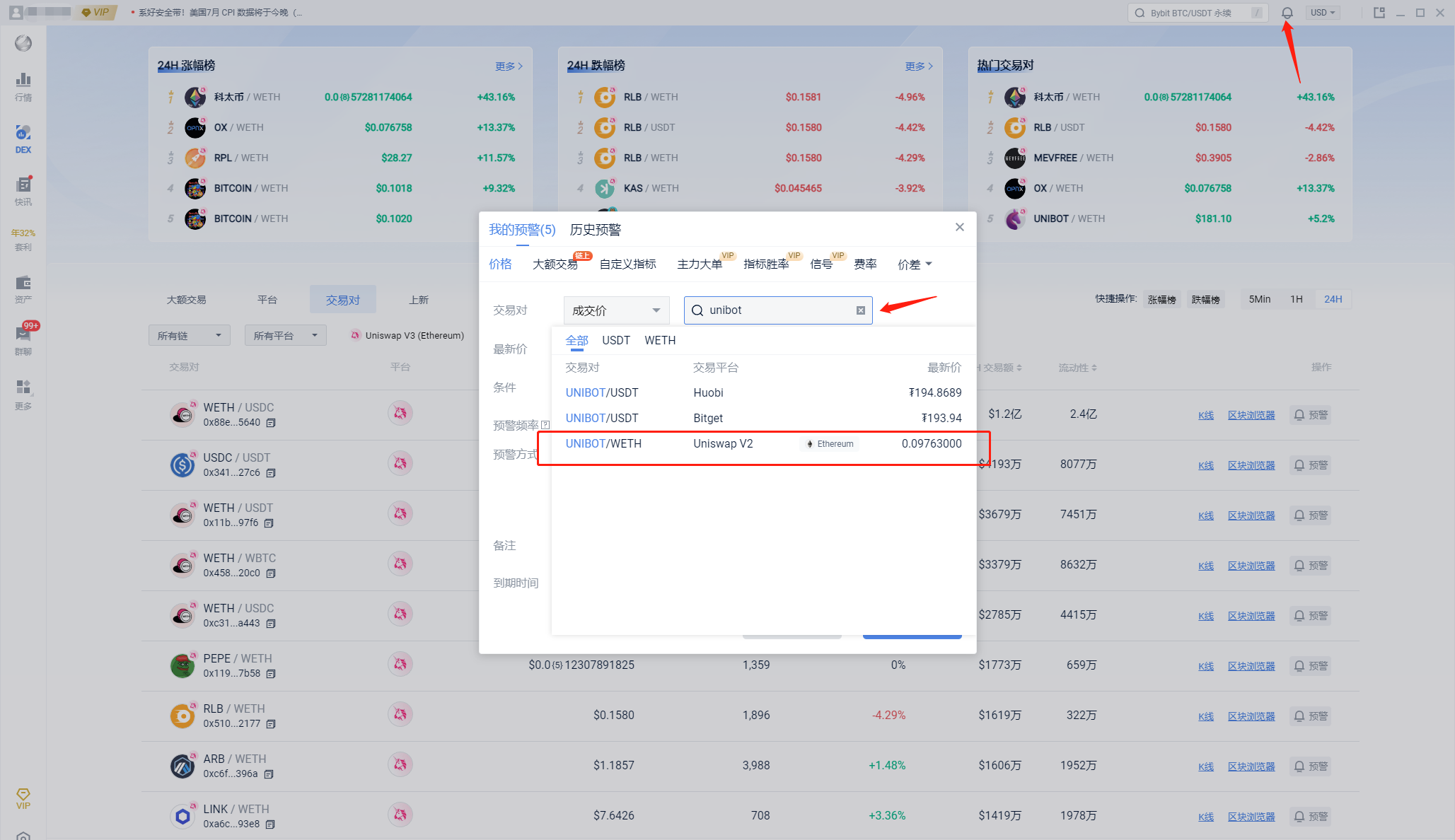
Task: Click the unibot pair search field
Action: (x=778, y=310)
